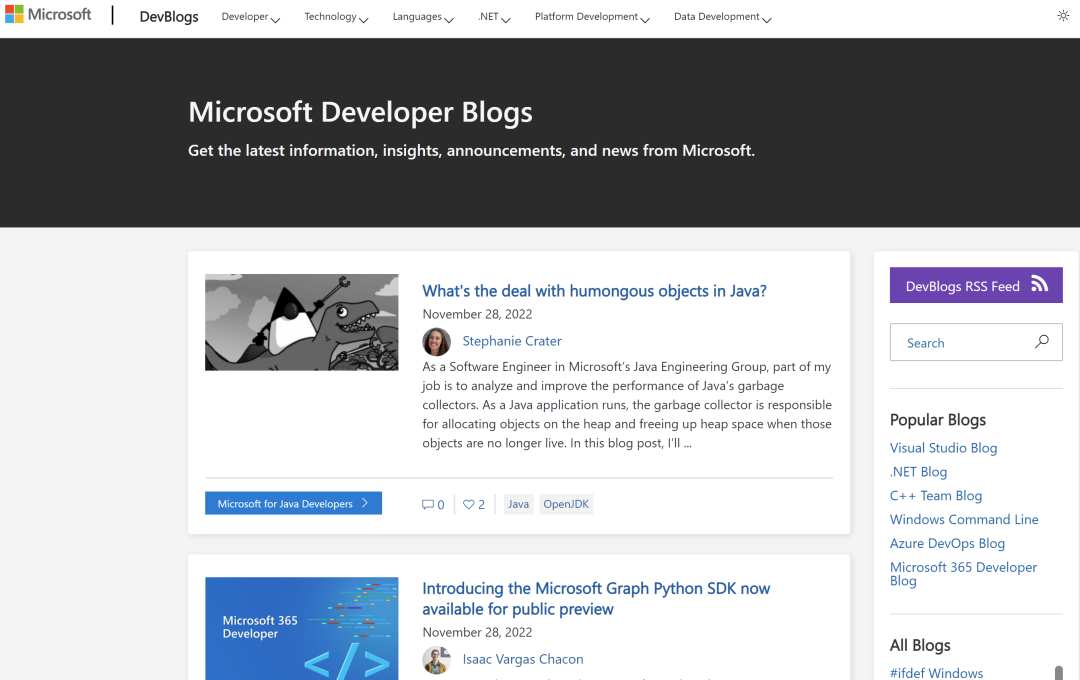Image resolution: width=1080 pixels, height=680 pixels.
Task: Open the DevBlogs RSS Feed button
Action: pyautogui.click(x=976, y=285)
